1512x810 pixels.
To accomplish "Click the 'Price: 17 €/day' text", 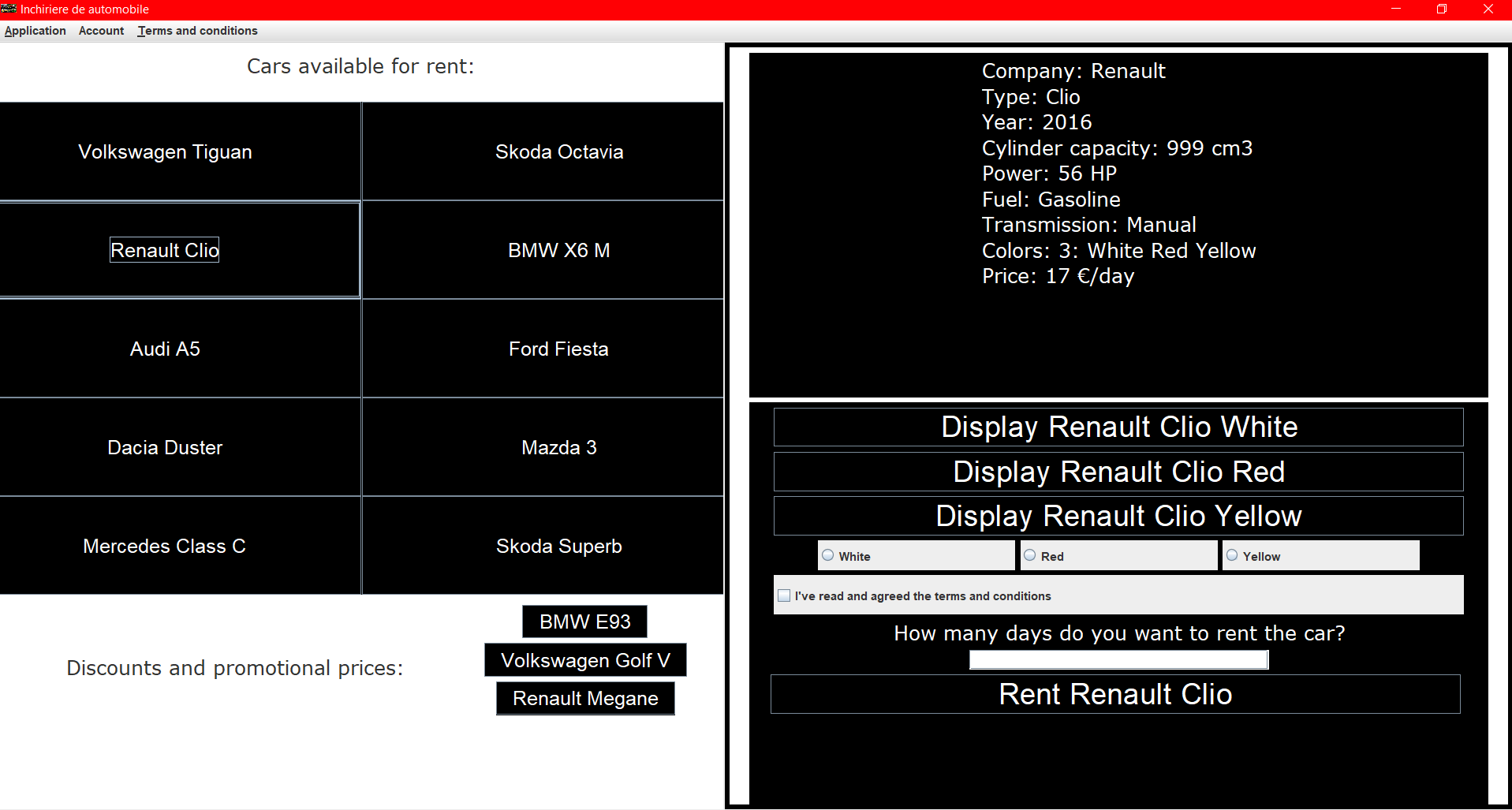I will point(1058,276).
